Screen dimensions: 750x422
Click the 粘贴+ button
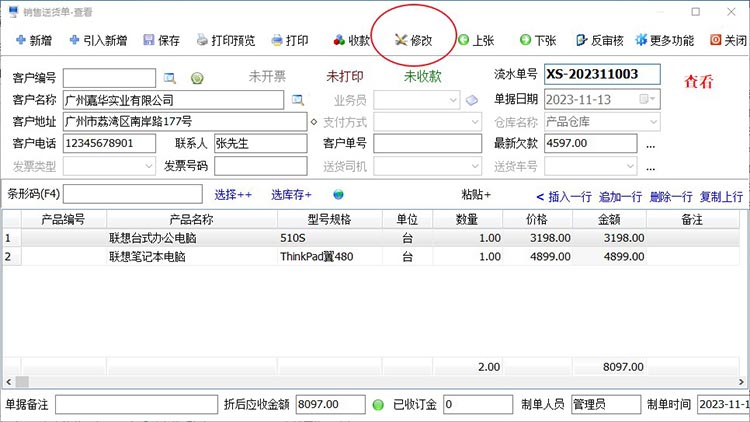coord(476,194)
